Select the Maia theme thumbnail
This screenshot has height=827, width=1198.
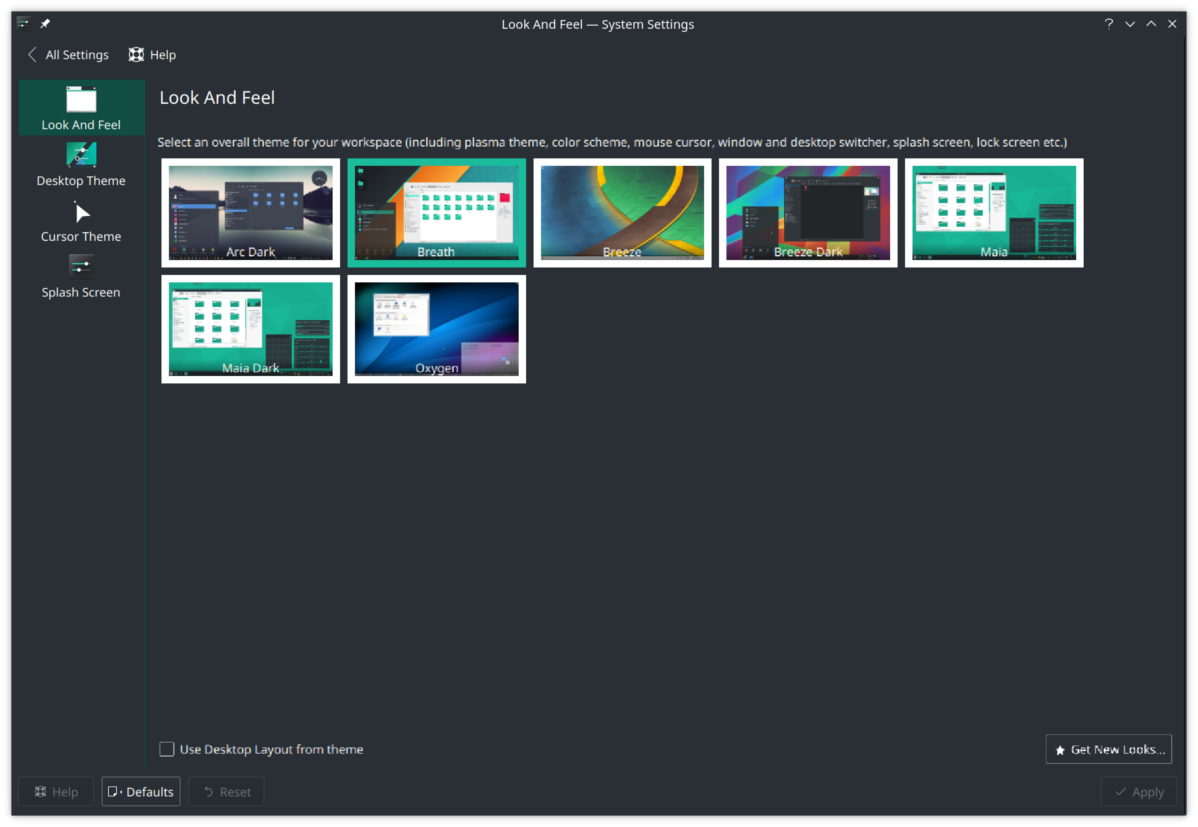(994, 212)
